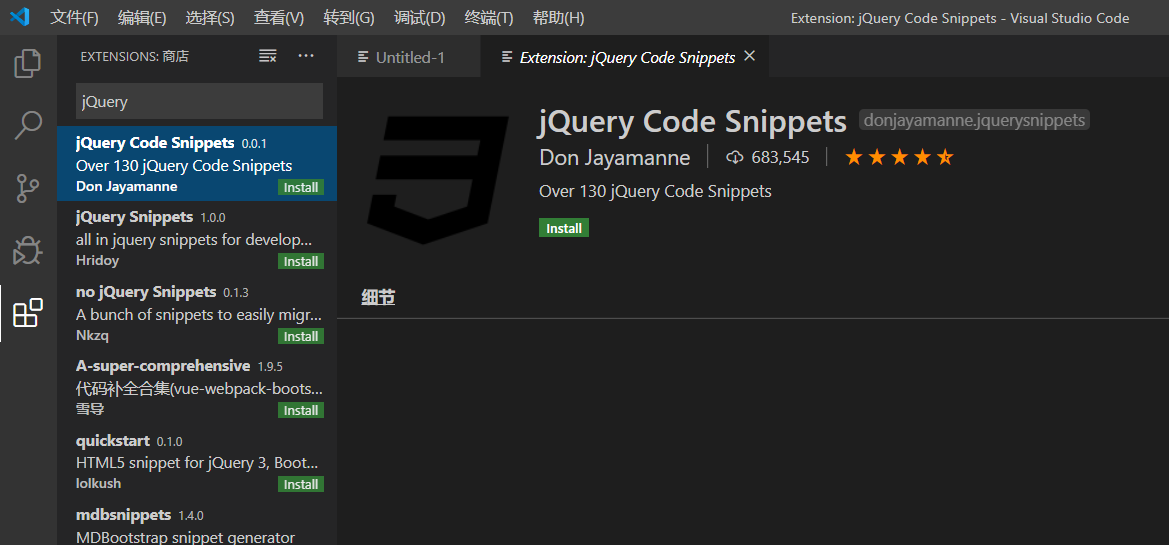The height and width of the screenshot is (545, 1169).
Task: Open the Search view in activity bar
Action: [28, 126]
